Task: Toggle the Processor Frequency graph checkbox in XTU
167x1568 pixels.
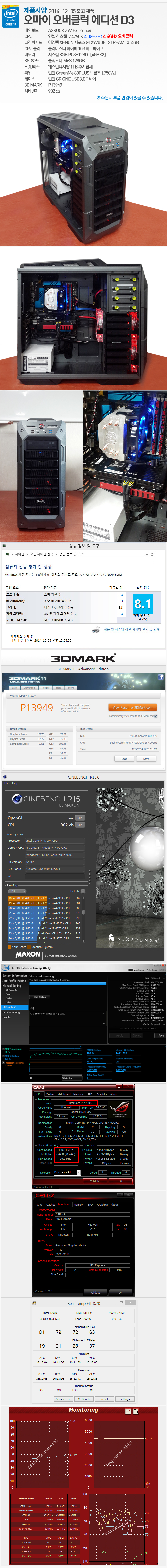Action: [x=3, y=1063]
